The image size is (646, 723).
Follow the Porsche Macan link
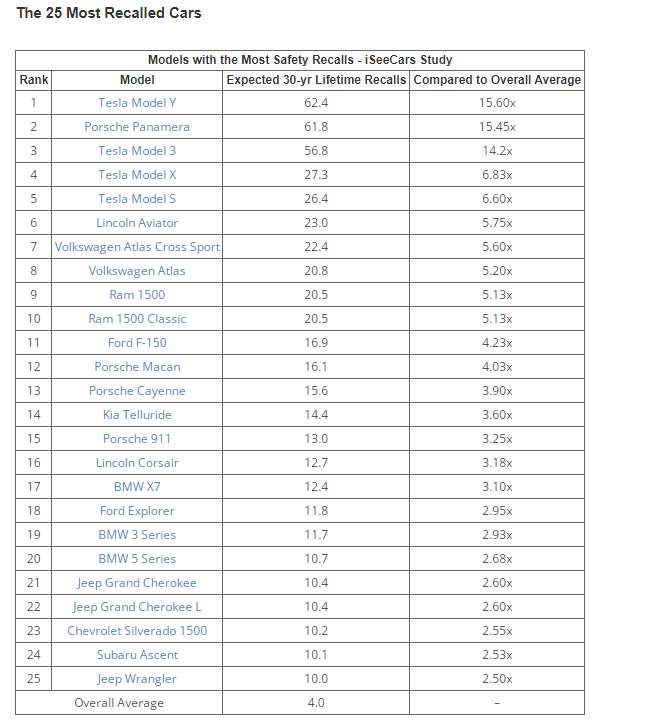(x=137, y=367)
